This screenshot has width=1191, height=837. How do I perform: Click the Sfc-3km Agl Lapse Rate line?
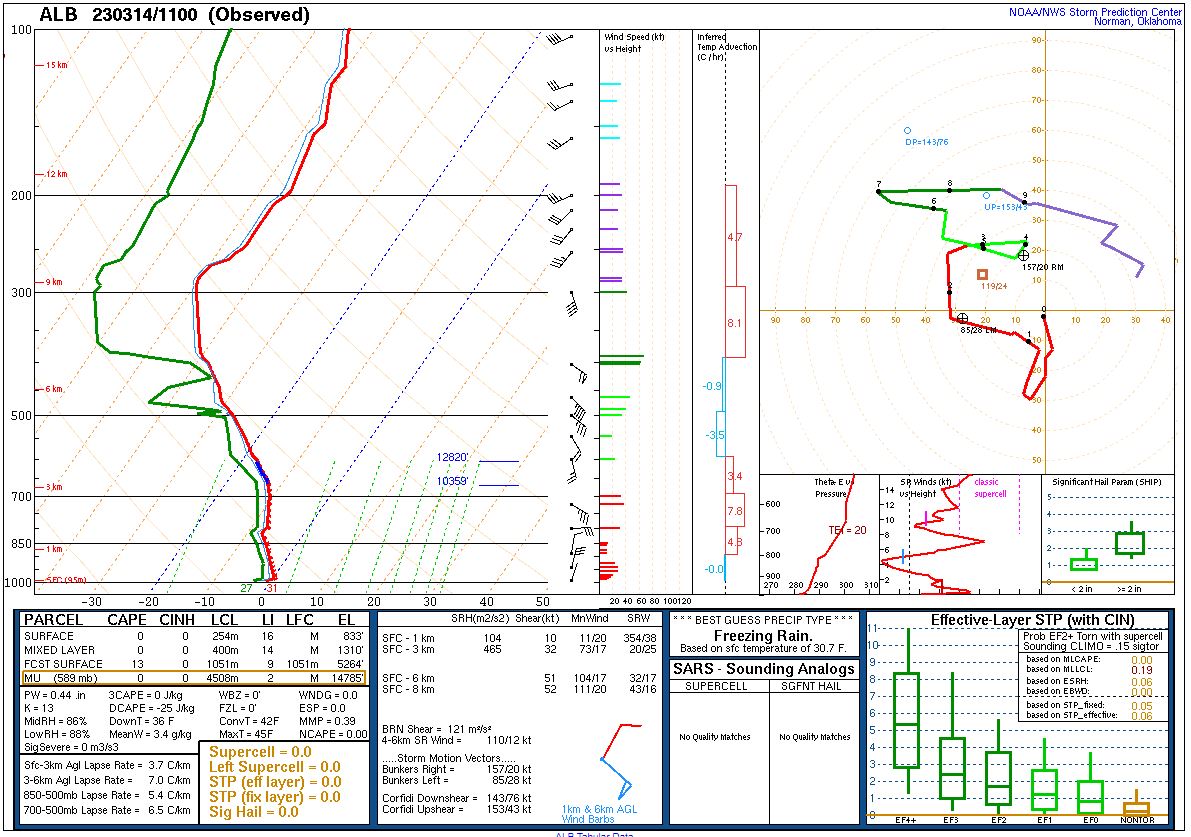coord(107,766)
